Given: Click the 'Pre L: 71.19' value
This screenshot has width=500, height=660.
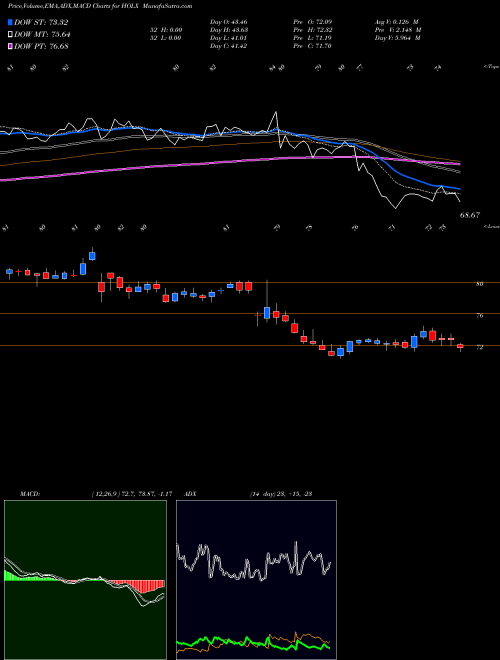Looking at the screenshot, I should [x=313, y=38].
